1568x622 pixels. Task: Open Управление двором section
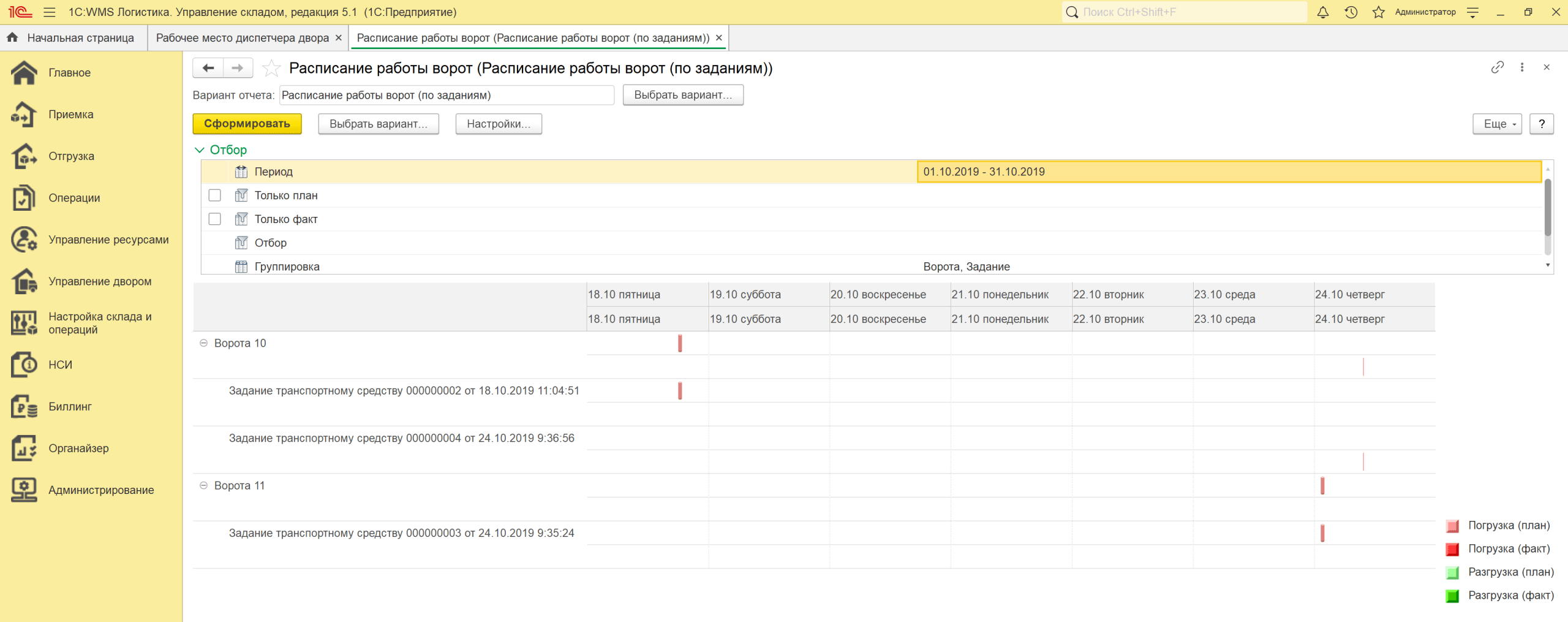[100, 281]
